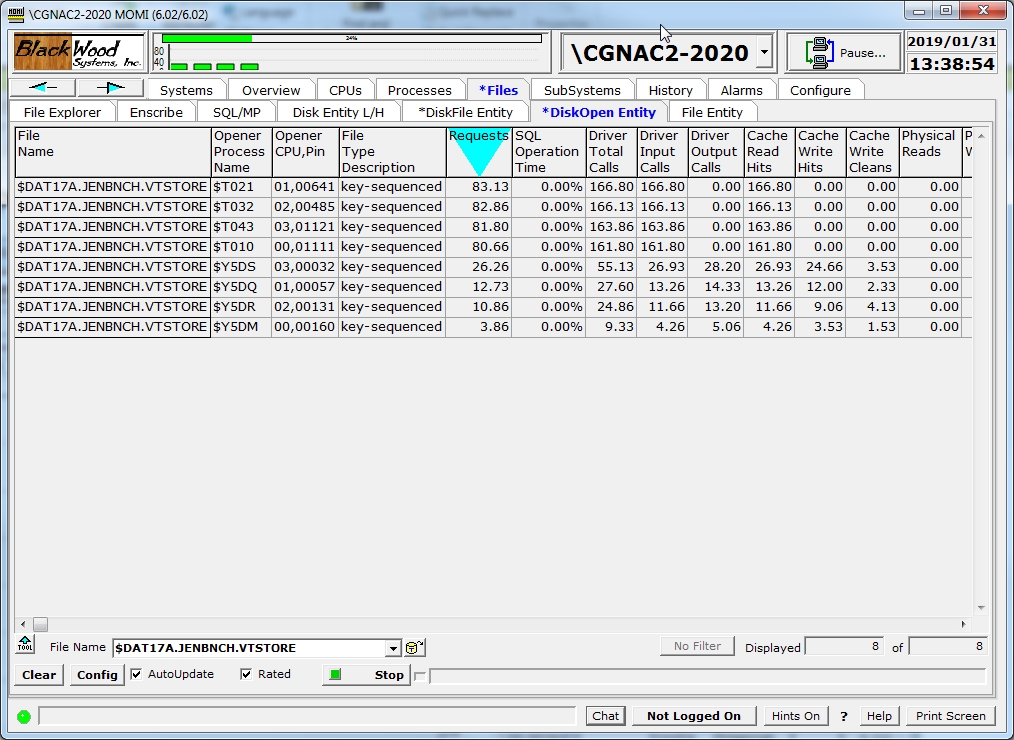Toggle the AutoUpdate checkbox
This screenshot has height=740, width=1014.
click(x=136, y=675)
